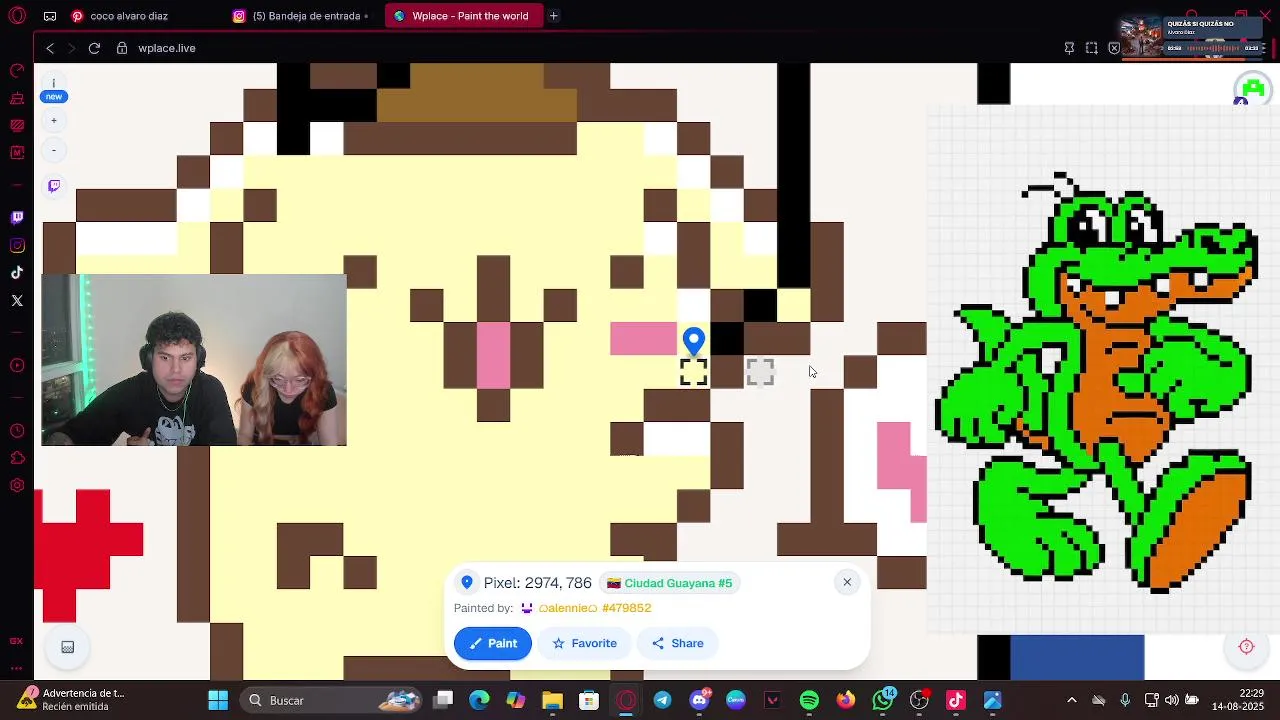Select the 'Wplace - Paint the world' tab
Image resolution: width=1280 pixels, height=720 pixels.
pyautogui.click(x=464, y=16)
